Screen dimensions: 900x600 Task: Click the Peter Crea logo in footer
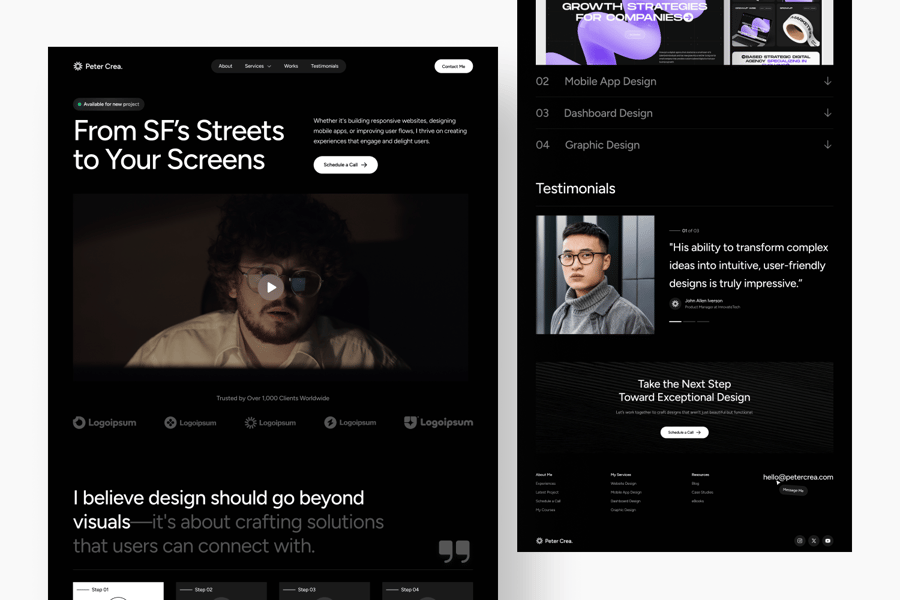(x=554, y=541)
